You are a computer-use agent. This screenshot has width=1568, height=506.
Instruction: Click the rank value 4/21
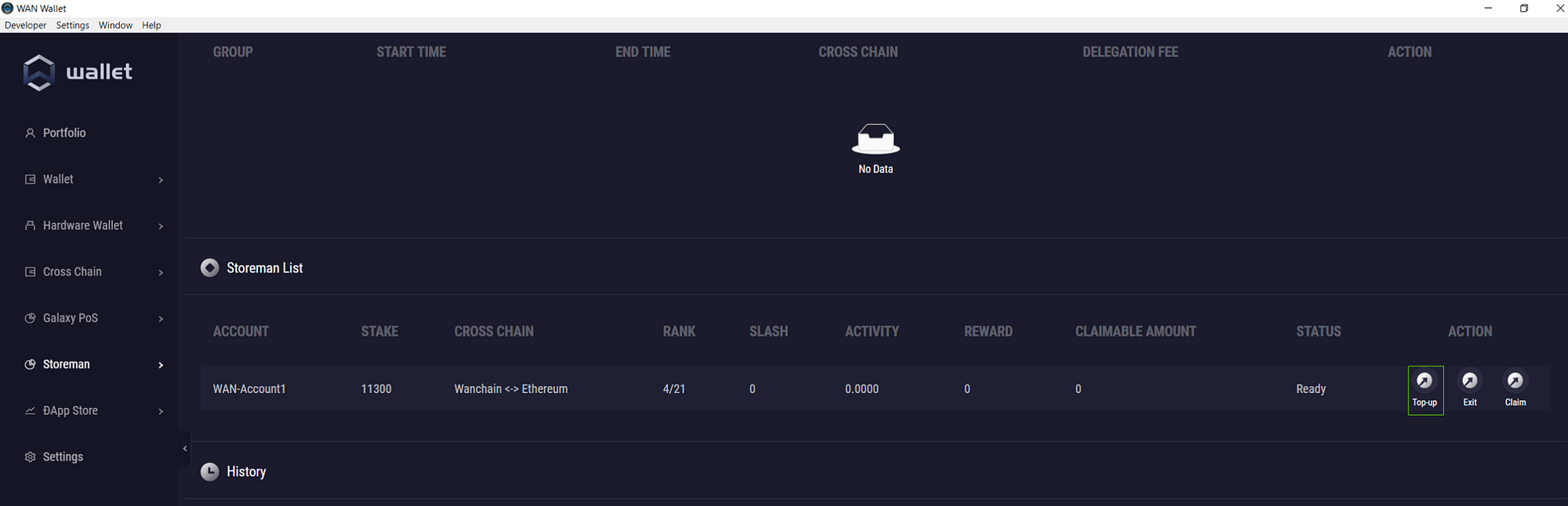click(674, 389)
